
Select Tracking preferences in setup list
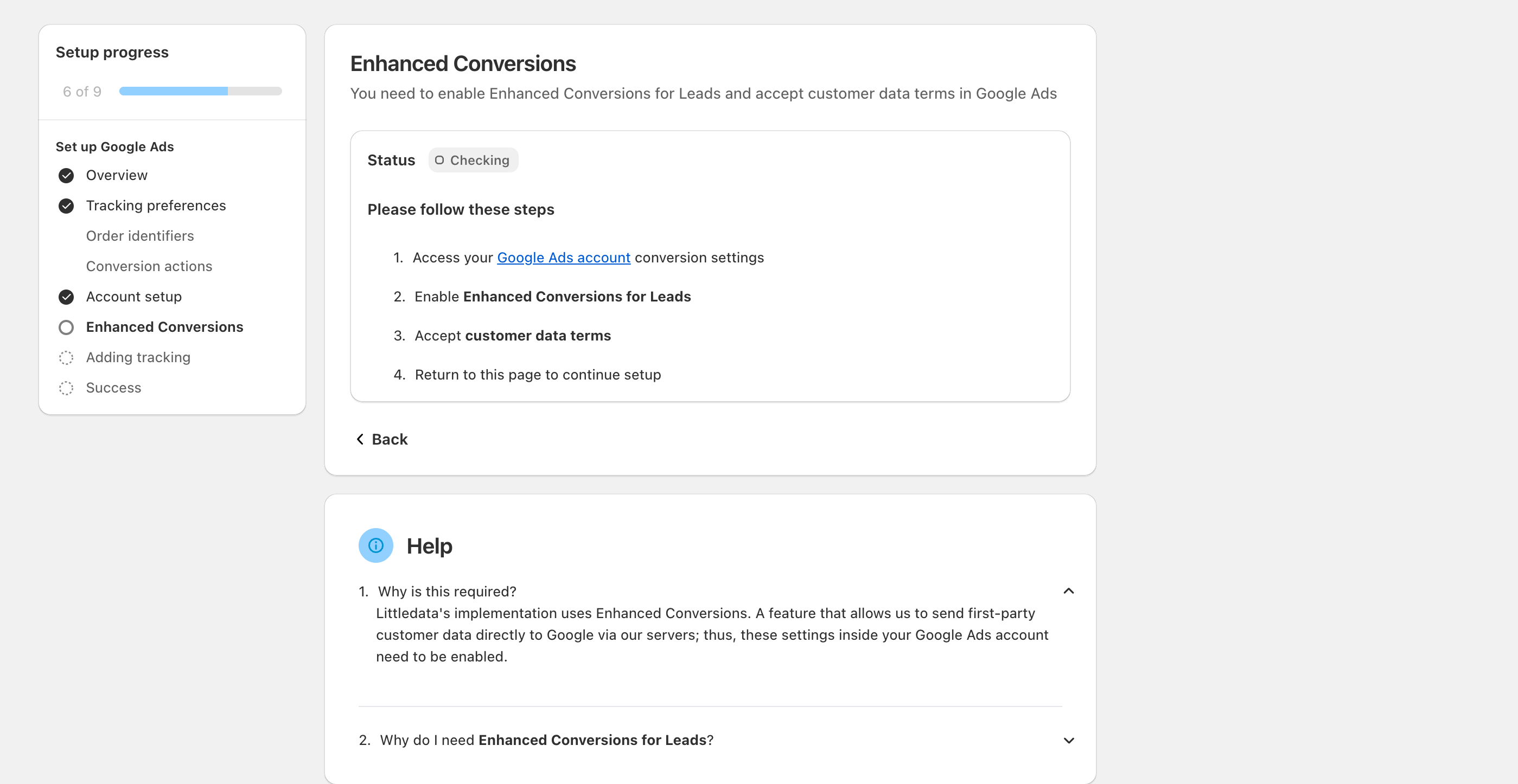[156, 205]
